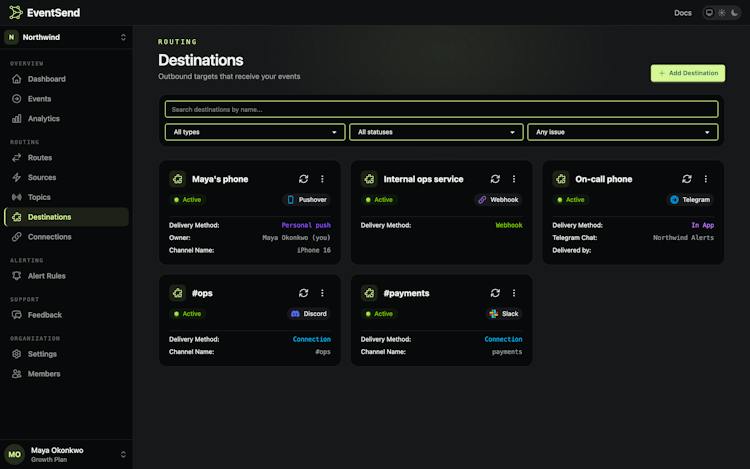Focus the search destinations by name field
Viewport: 750px width, 469px height.
(441, 109)
